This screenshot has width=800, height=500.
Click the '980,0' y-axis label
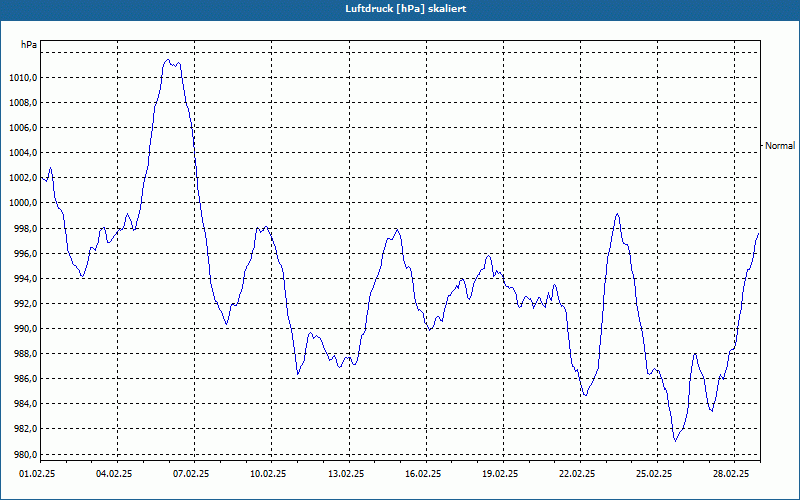click(x=25, y=454)
